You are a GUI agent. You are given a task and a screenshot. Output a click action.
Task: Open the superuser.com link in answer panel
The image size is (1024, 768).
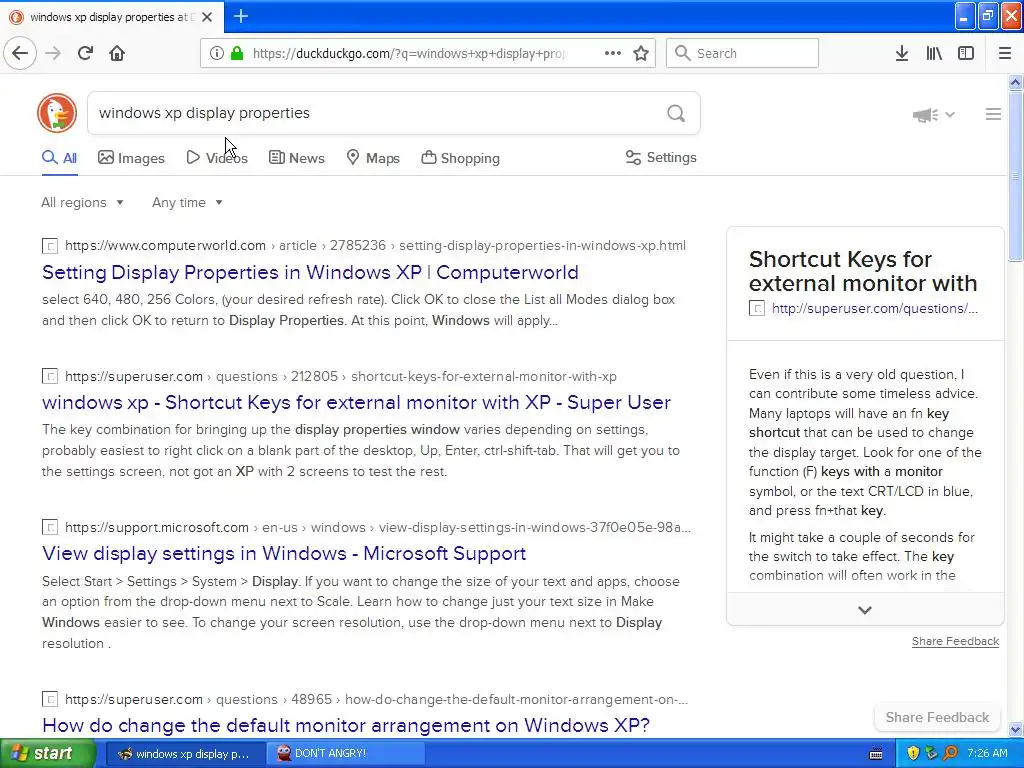pyautogui.click(x=874, y=308)
